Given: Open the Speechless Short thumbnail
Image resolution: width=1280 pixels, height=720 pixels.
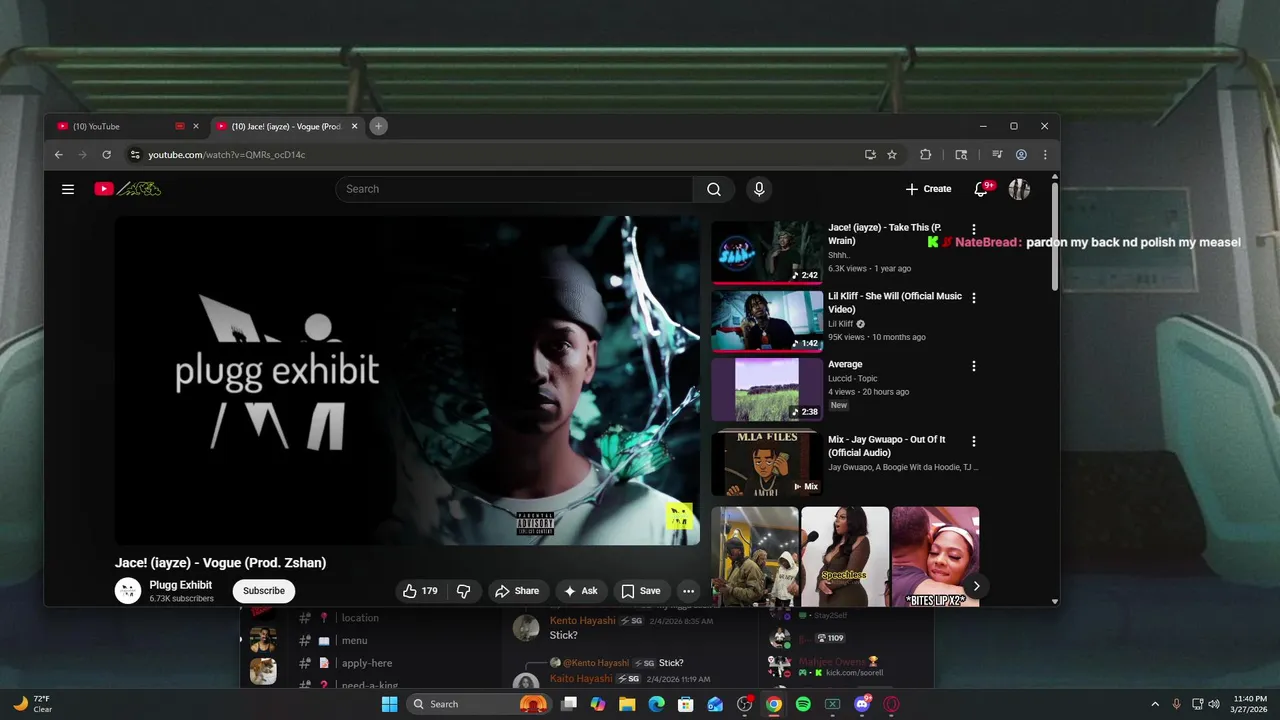Looking at the screenshot, I should pyautogui.click(x=845, y=556).
